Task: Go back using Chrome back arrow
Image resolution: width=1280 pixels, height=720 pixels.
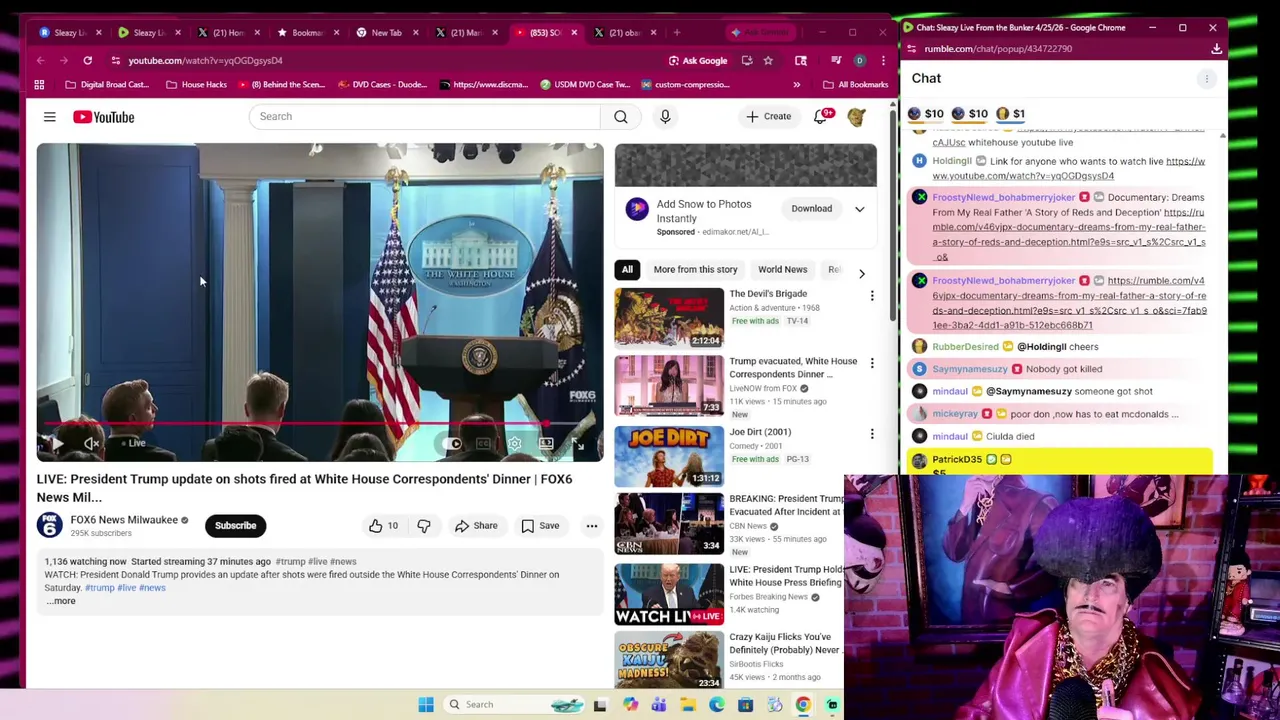Action: pos(40,61)
